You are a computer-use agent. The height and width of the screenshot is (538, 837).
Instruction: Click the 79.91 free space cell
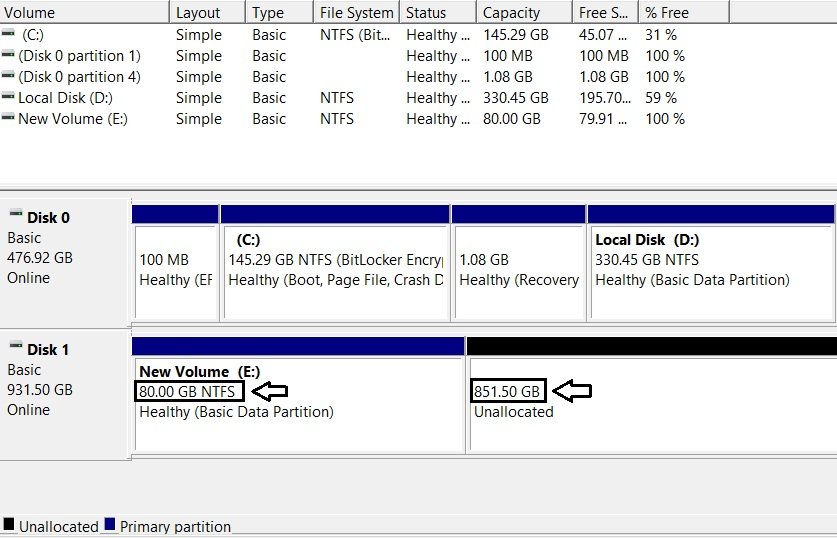click(603, 119)
